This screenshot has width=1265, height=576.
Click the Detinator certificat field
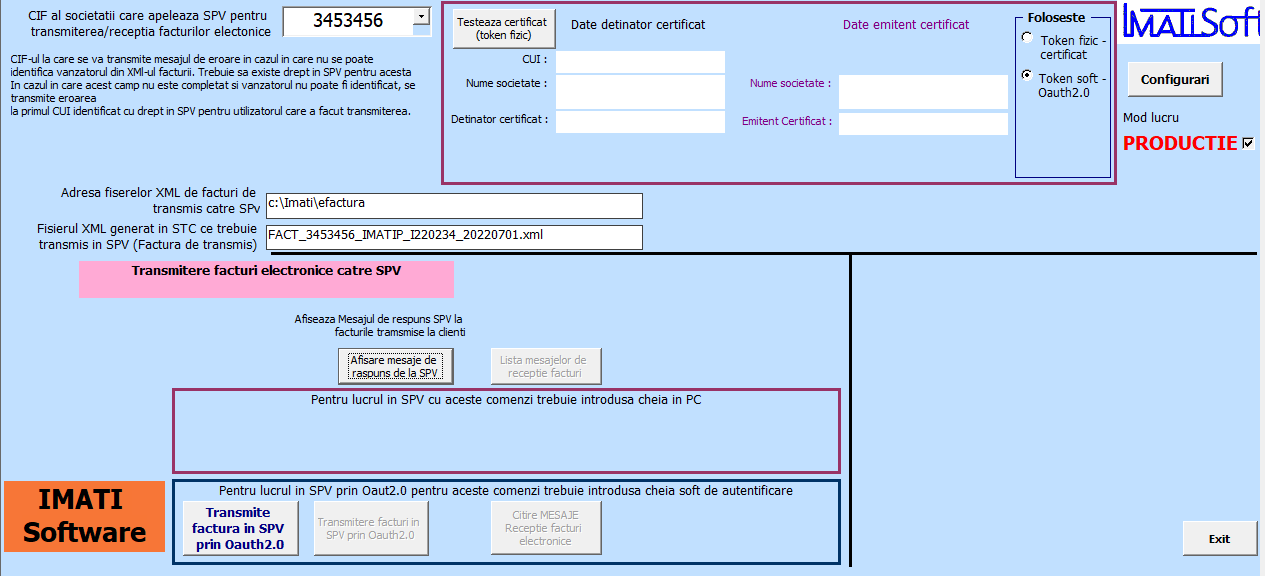(x=640, y=122)
